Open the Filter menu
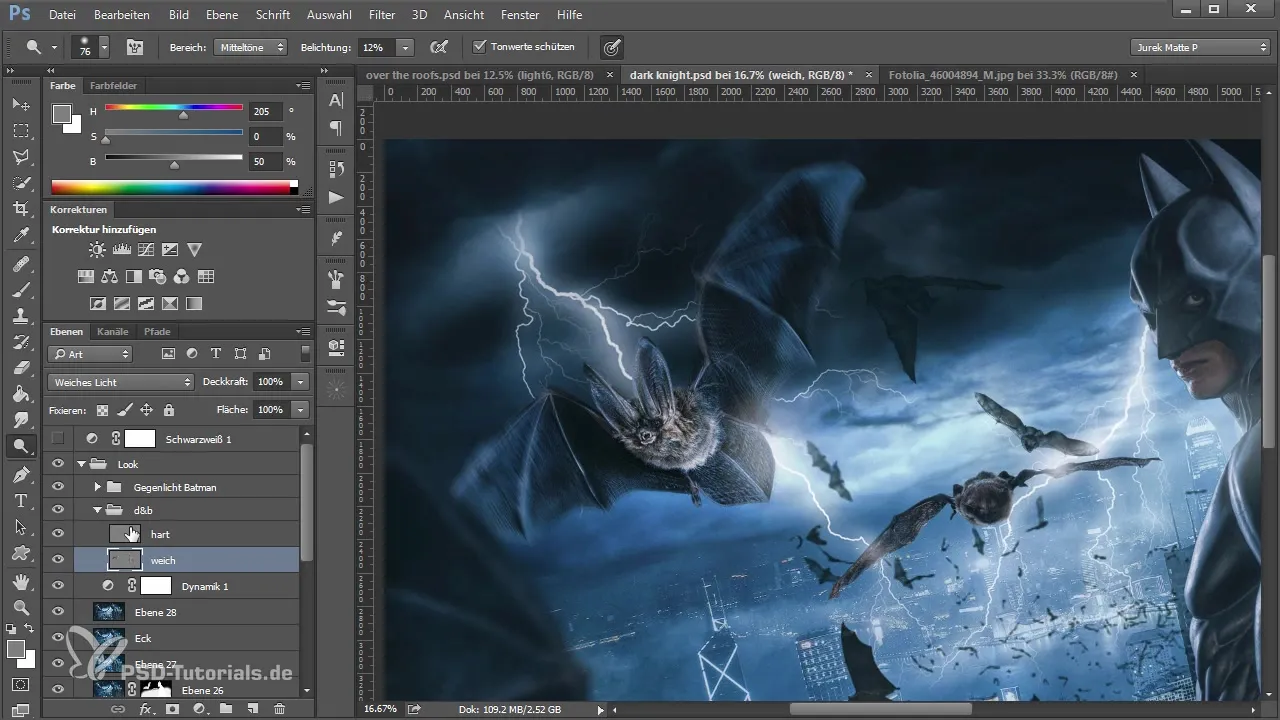This screenshot has height=720, width=1280. pyautogui.click(x=381, y=15)
